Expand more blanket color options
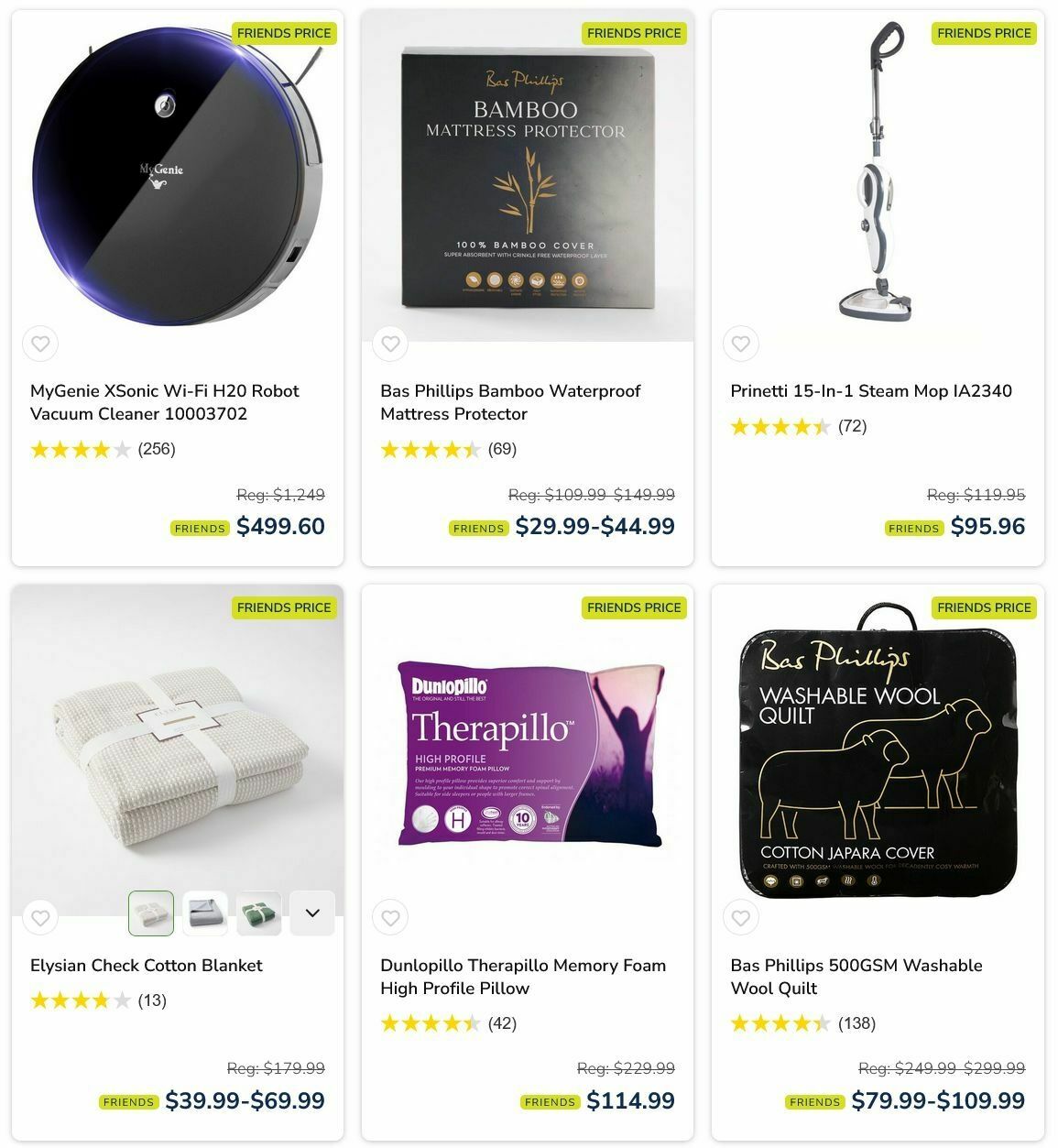This screenshot has width=1058, height=1148. [312, 913]
